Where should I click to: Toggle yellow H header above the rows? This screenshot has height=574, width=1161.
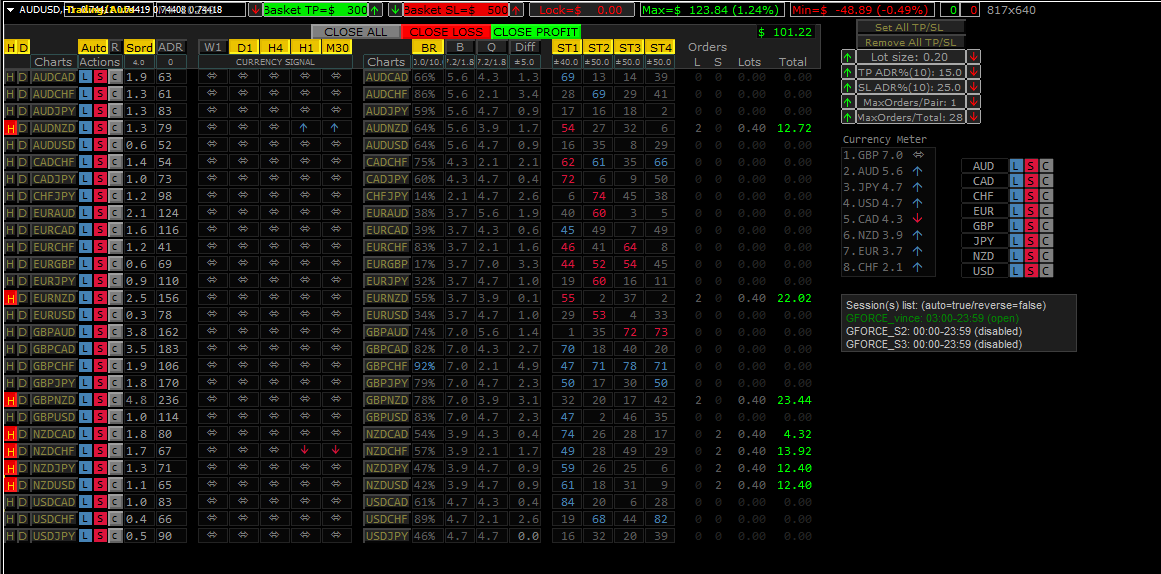tap(10, 47)
